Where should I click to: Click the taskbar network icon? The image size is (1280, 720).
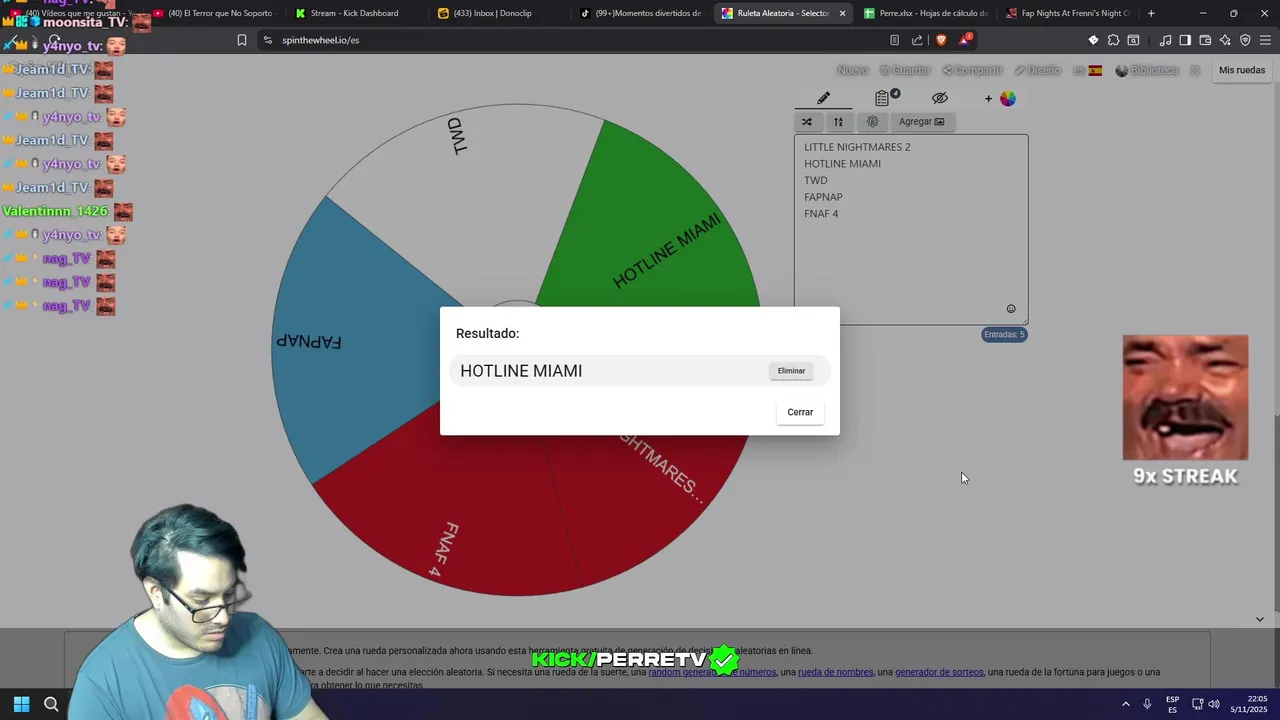pos(1196,704)
